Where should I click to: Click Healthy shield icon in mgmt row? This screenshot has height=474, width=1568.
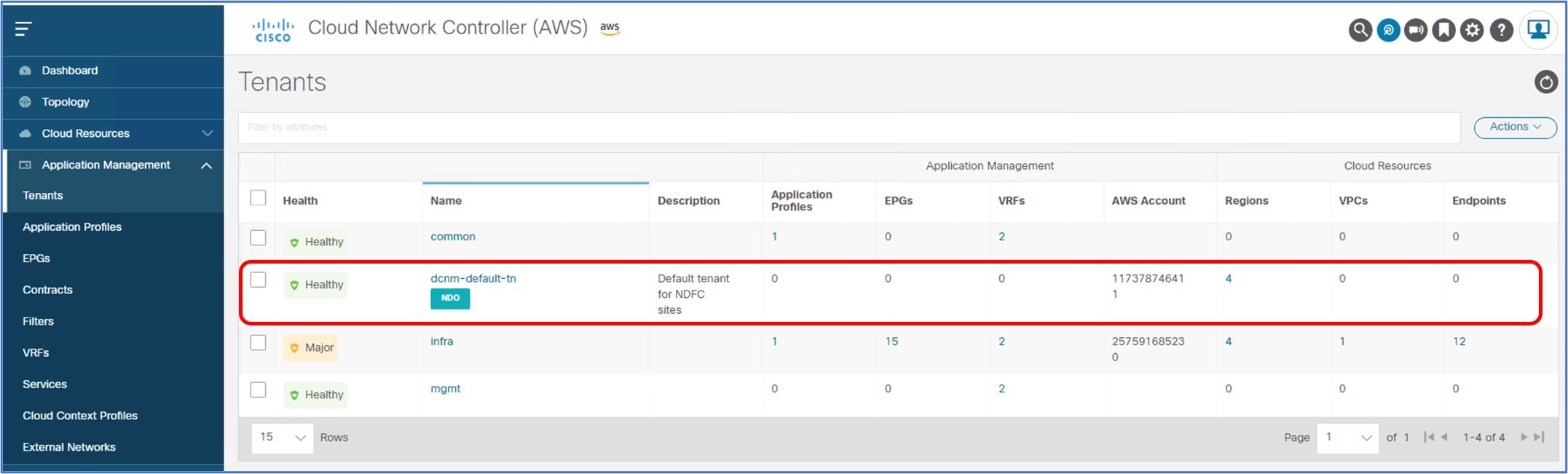coord(294,395)
